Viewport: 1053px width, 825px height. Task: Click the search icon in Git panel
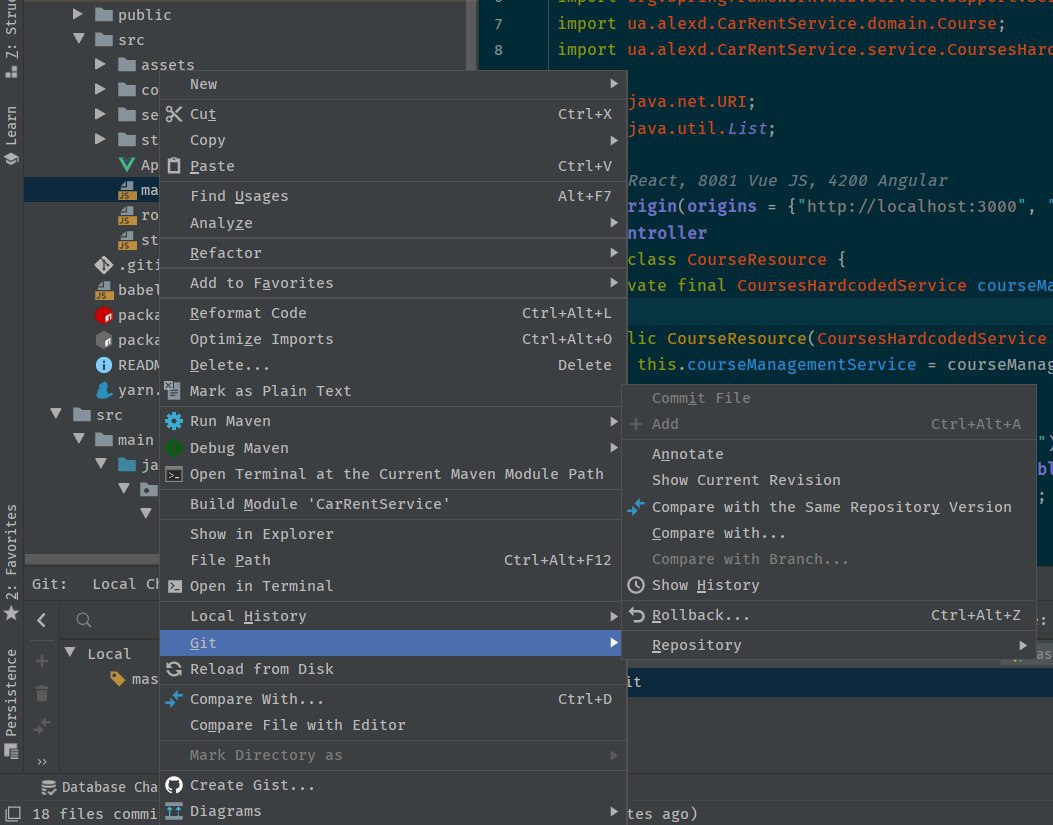[x=85, y=621]
